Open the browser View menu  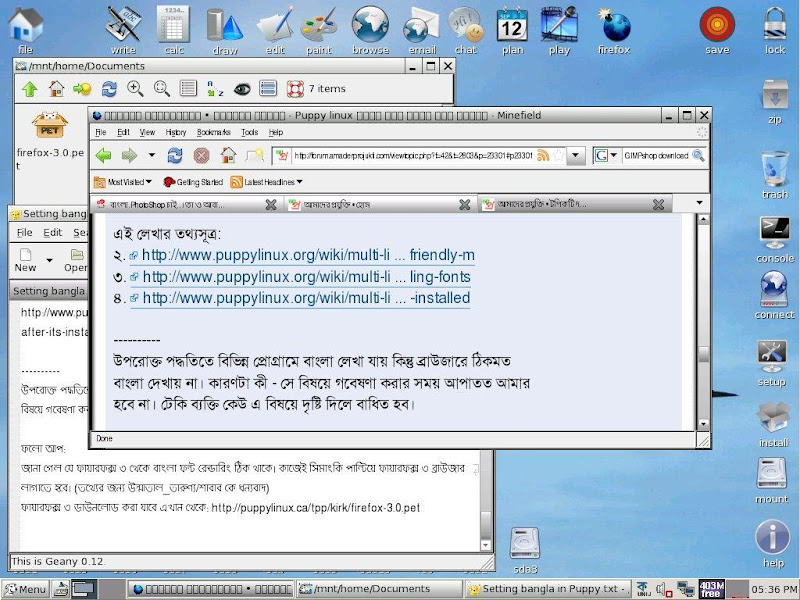[x=147, y=132]
